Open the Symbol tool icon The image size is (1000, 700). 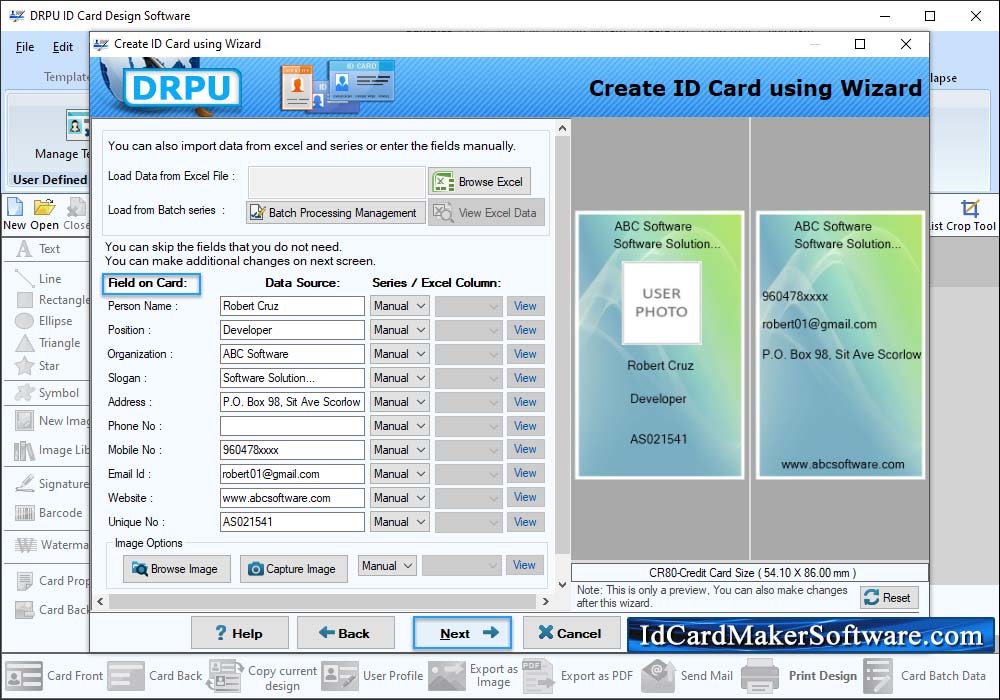24,393
